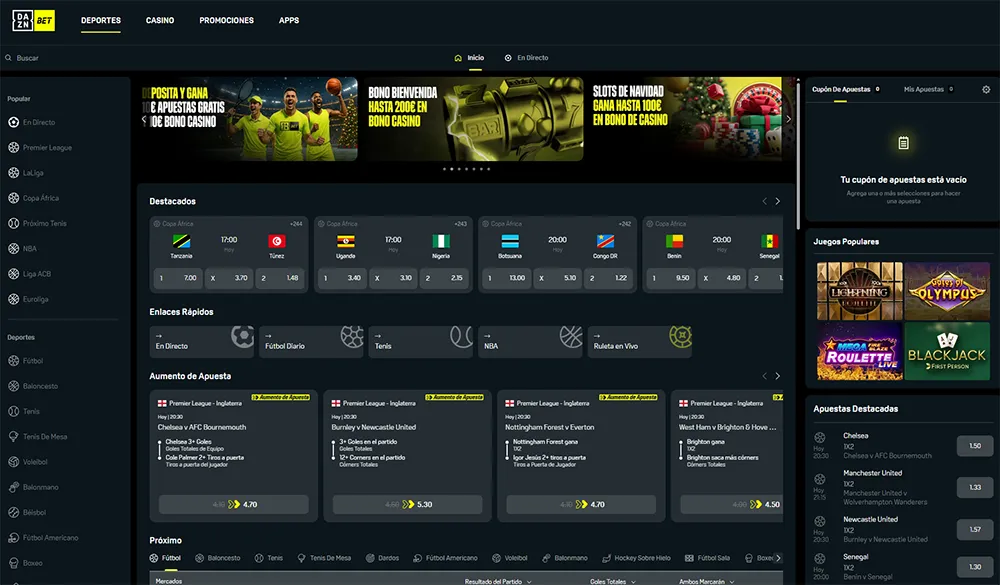
Task: Select Voleibol in sidebar
Action: pyautogui.click(x=27, y=462)
